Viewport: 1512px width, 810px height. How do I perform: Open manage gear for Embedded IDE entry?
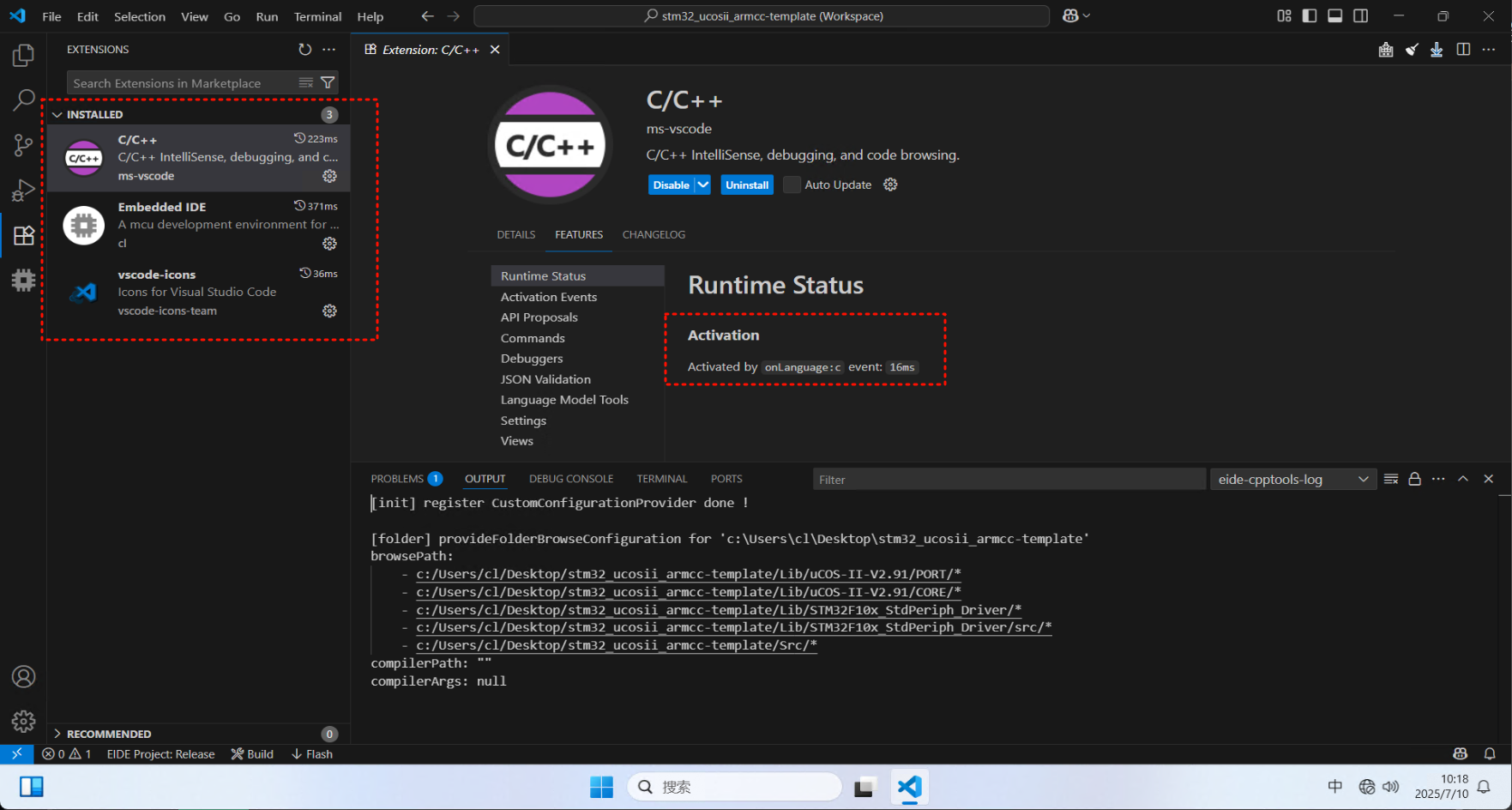(329, 244)
